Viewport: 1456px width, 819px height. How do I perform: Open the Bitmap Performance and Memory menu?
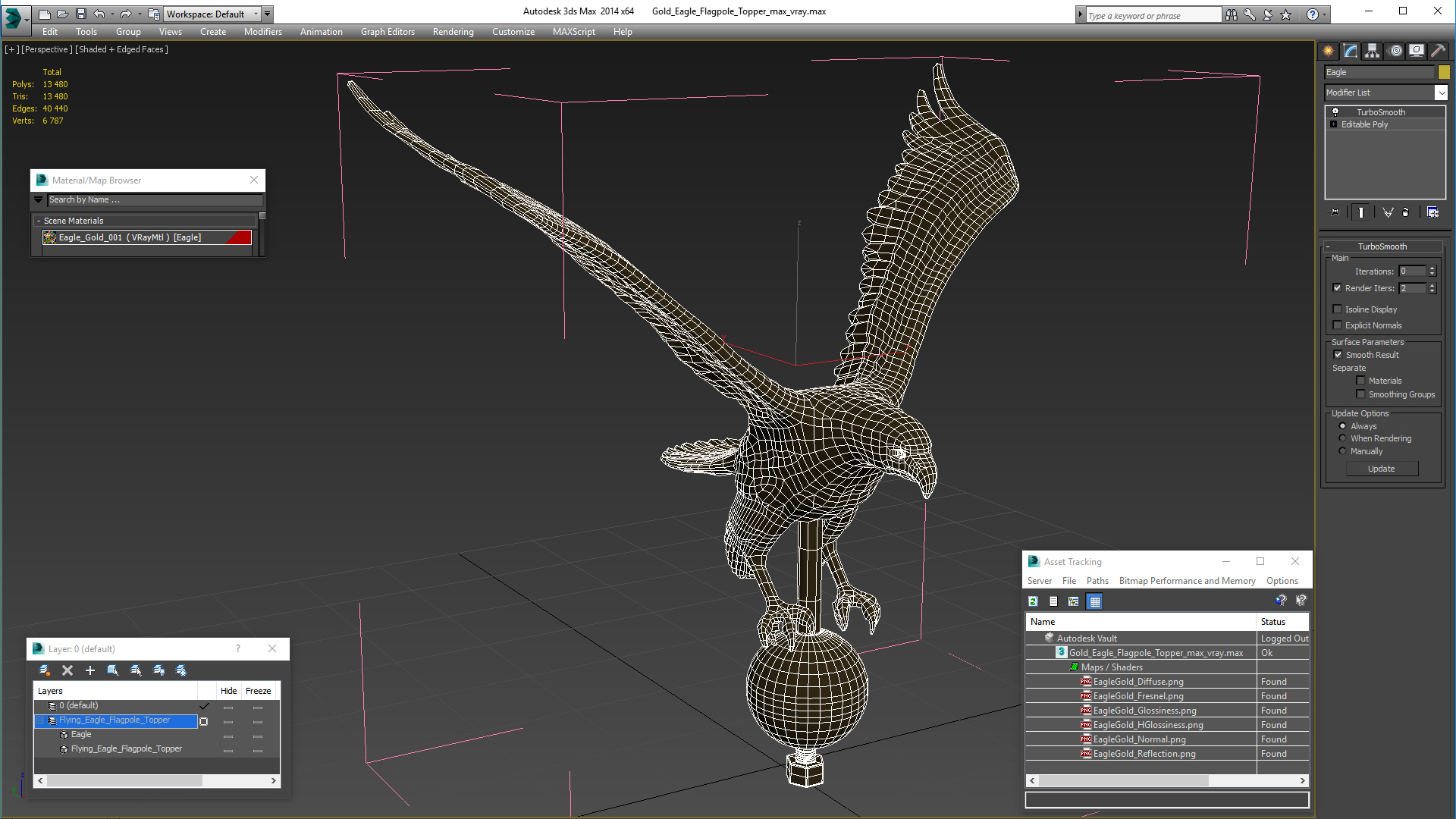click(x=1187, y=581)
